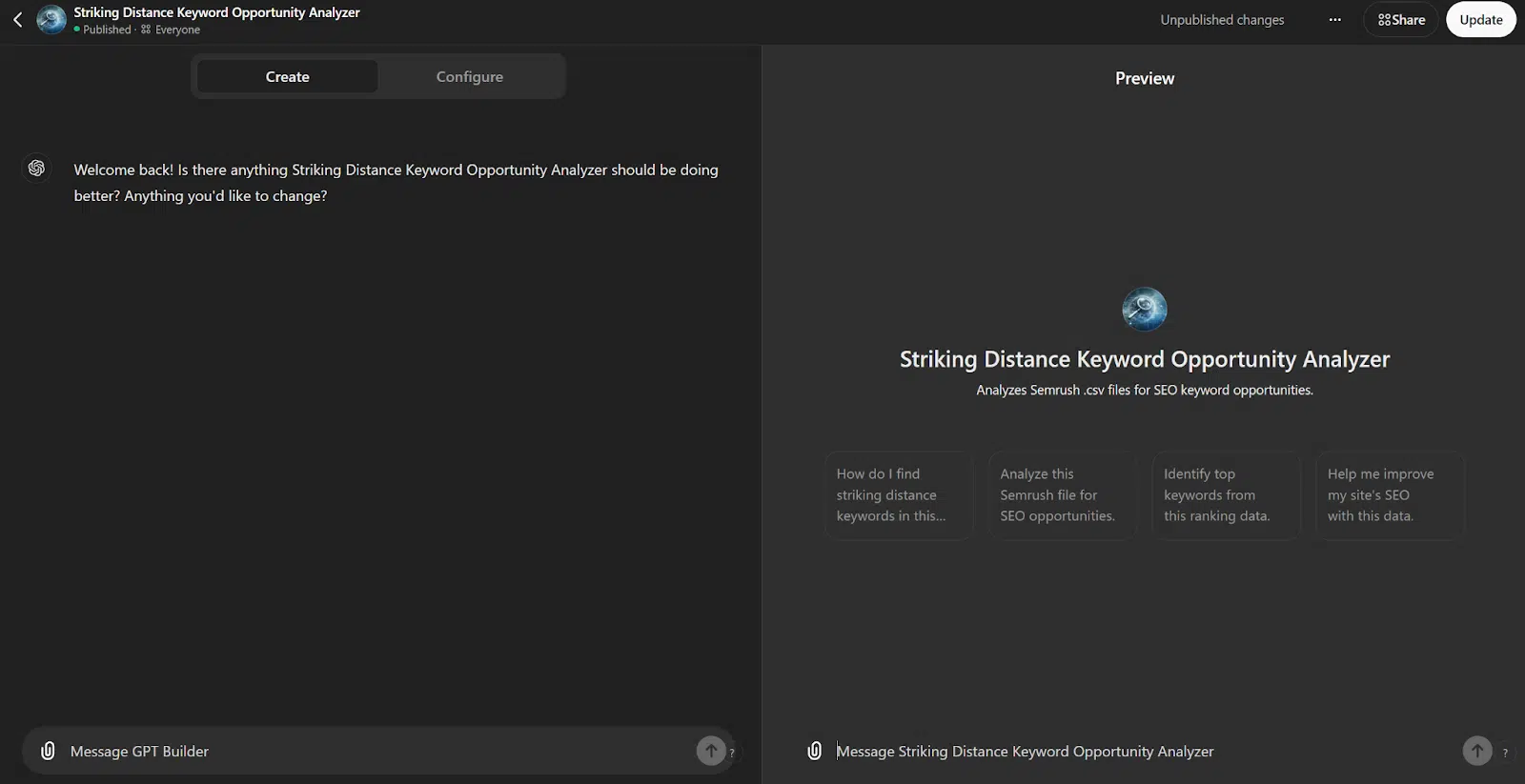
Task: Choose "Analyze this Semrush file" starter prompt
Action: click(x=1062, y=495)
